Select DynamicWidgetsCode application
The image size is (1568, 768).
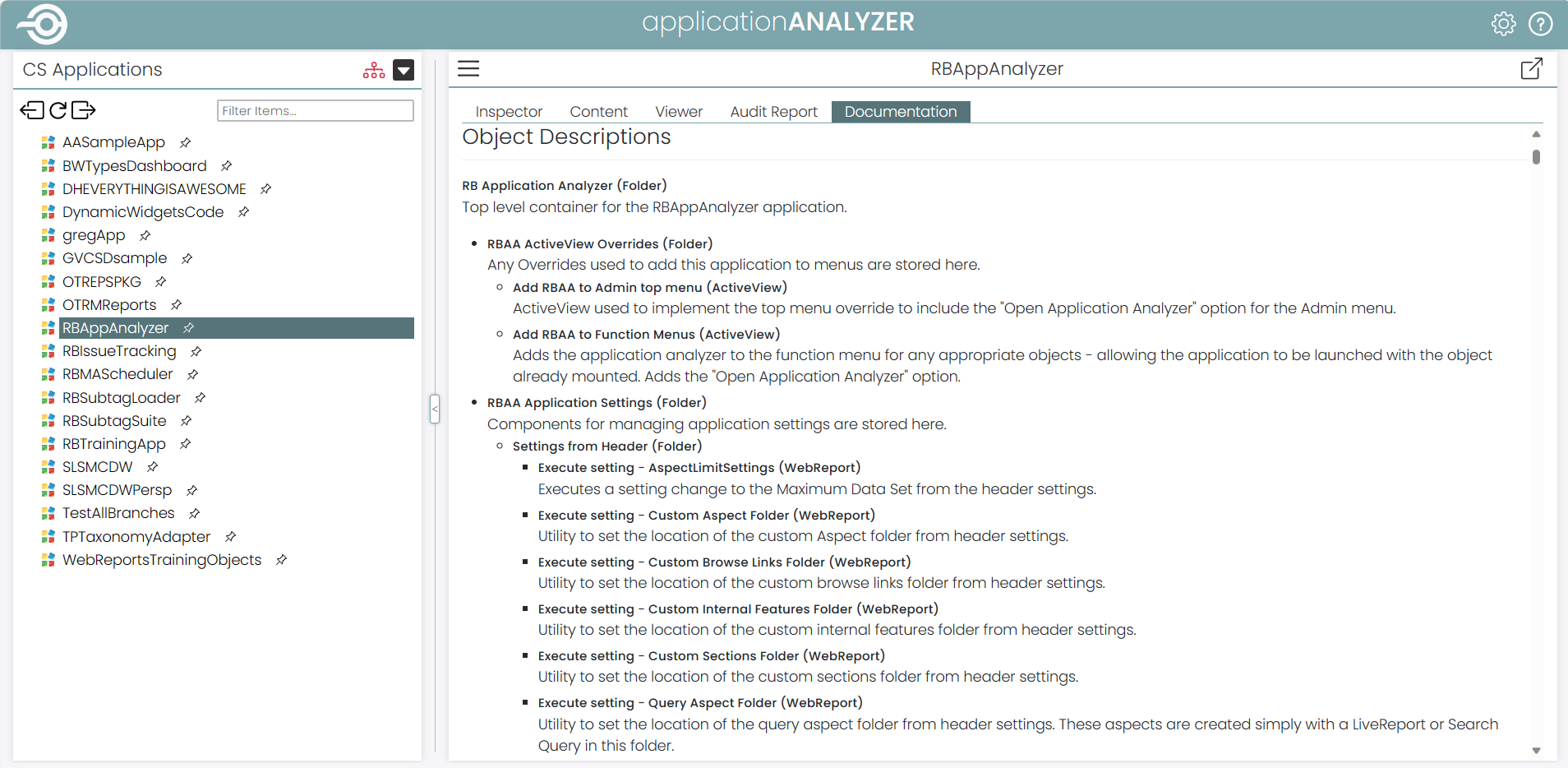tap(143, 211)
